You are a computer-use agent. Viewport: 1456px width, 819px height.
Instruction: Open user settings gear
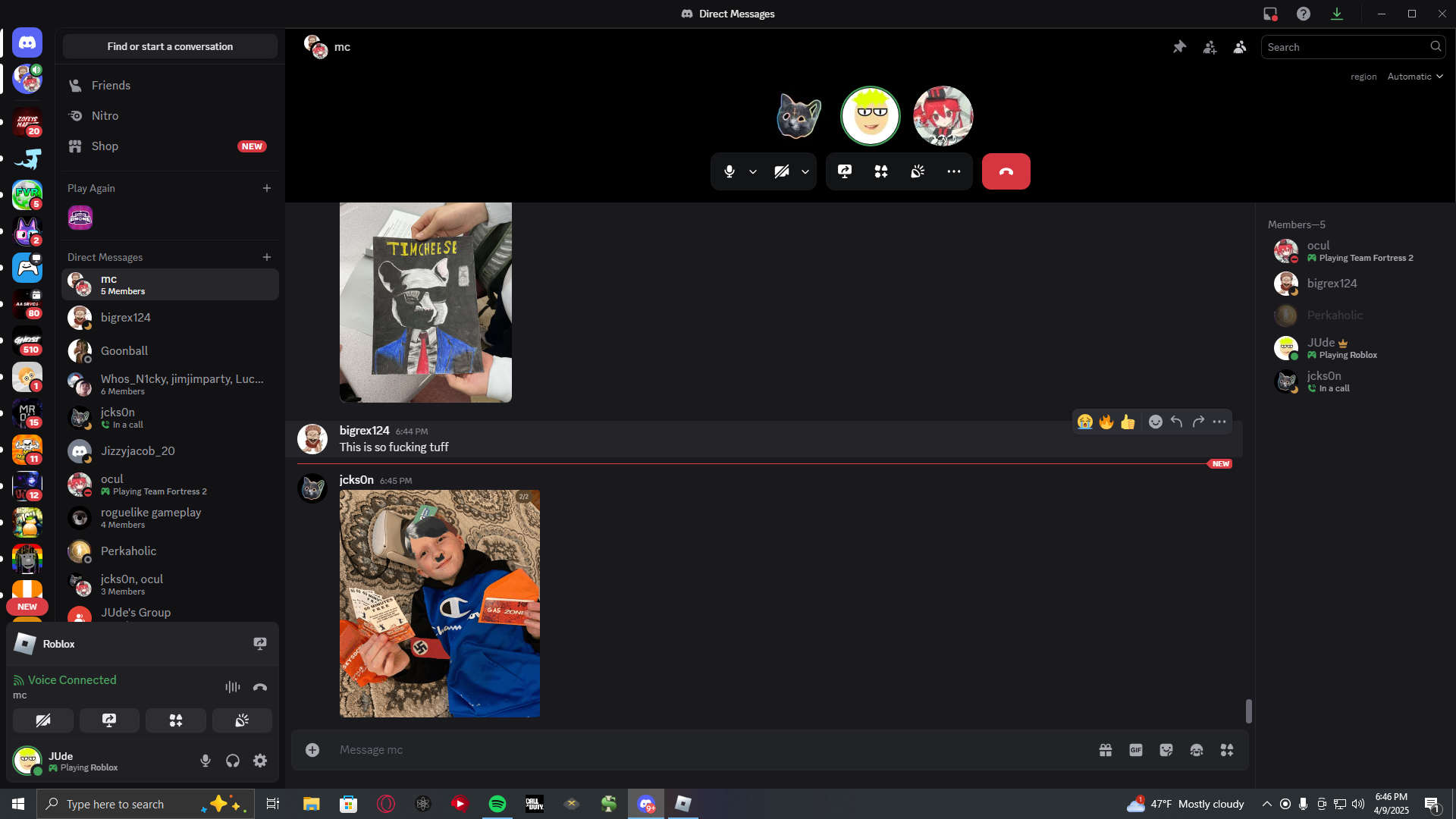[x=260, y=761]
